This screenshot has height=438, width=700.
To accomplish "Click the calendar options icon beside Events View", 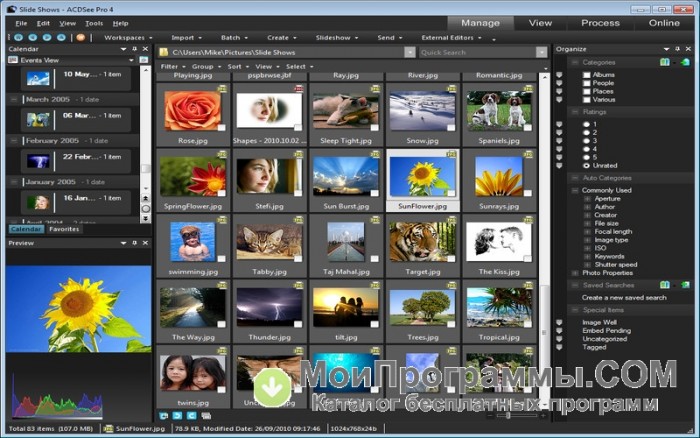I will coord(144,60).
